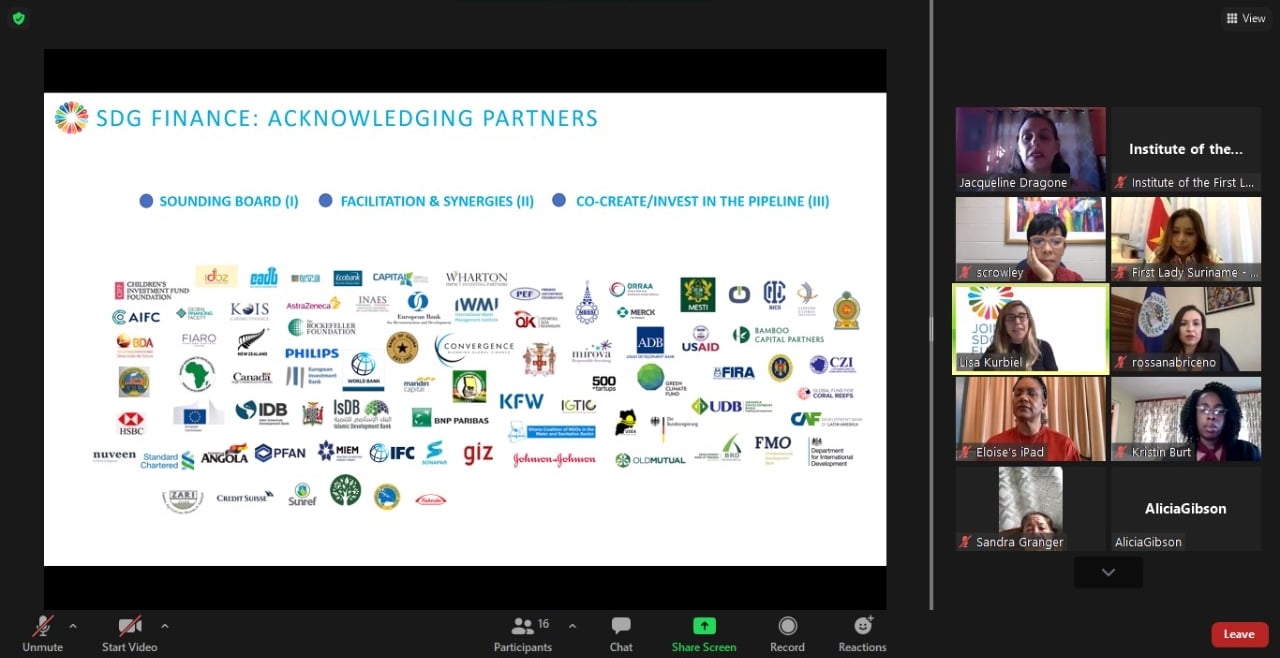Viewport: 1280px width, 658px height.
Task: Select First Lady Suriname's video tile
Action: [x=1186, y=239]
